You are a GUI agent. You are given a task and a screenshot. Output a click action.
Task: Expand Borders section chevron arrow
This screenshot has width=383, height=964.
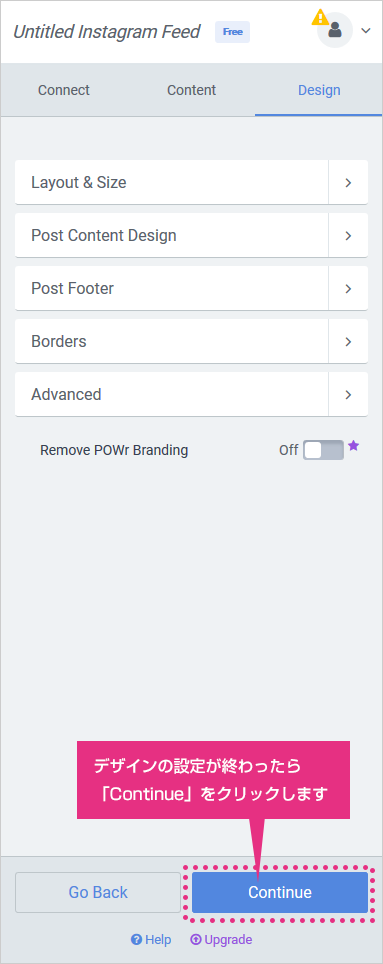[348, 341]
